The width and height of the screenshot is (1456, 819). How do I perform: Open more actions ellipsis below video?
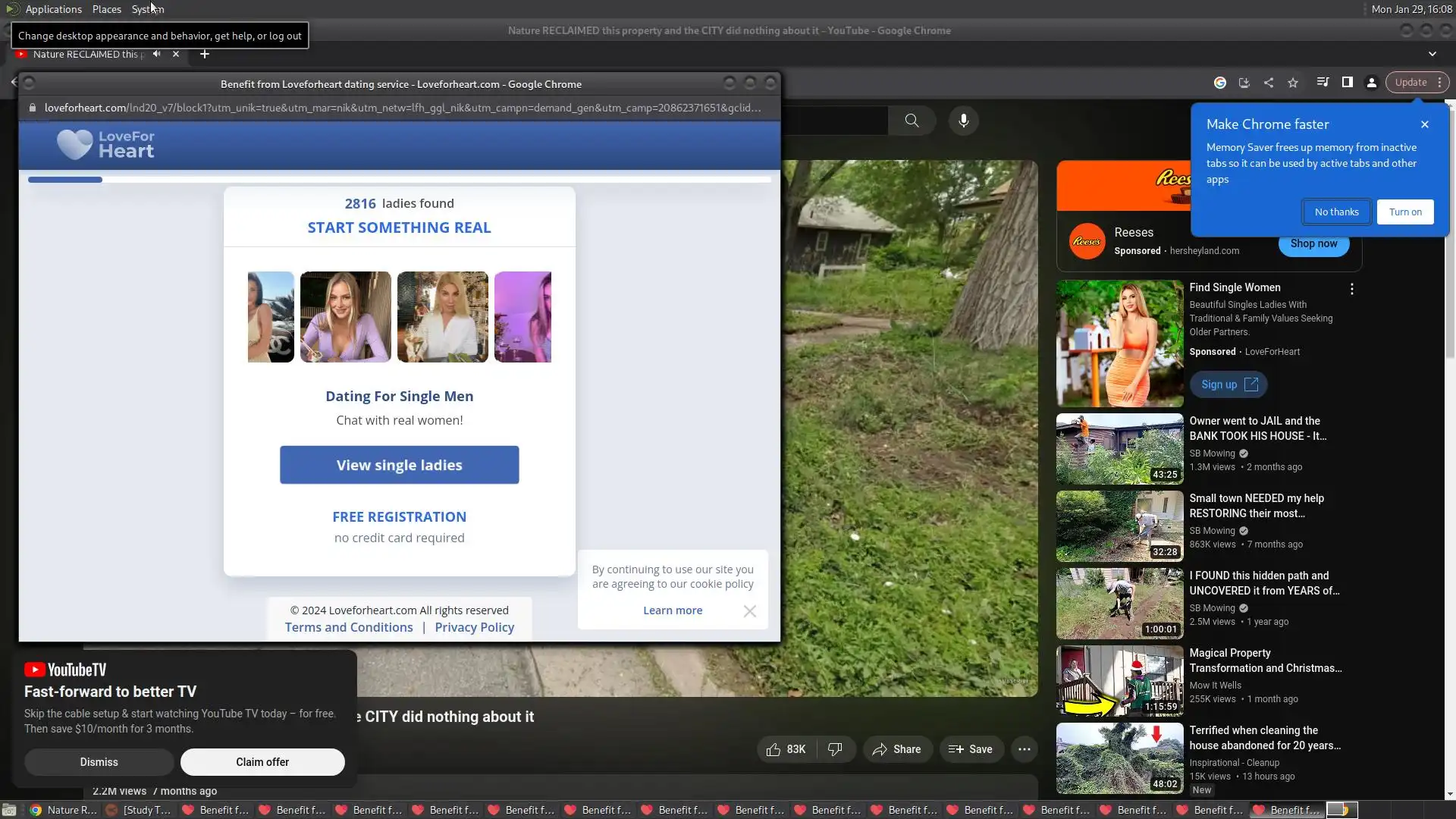[1024, 749]
